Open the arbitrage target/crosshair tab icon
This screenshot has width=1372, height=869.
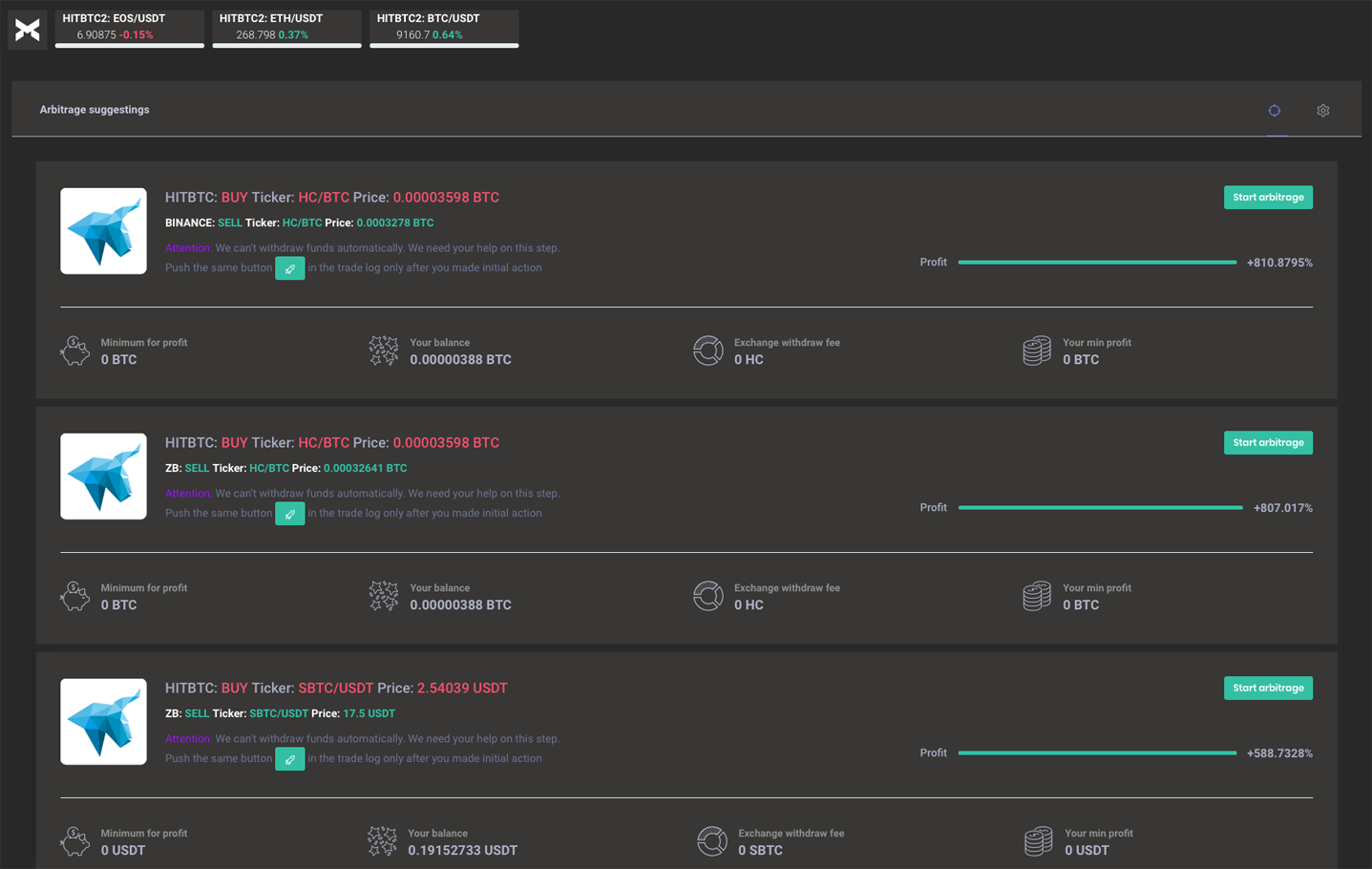point(1275,111)
